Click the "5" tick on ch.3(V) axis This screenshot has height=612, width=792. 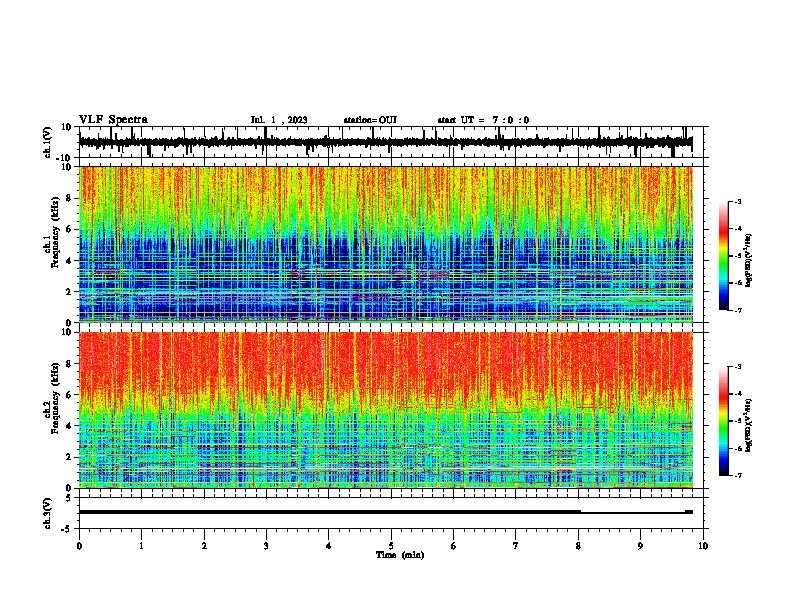(70, 498)
